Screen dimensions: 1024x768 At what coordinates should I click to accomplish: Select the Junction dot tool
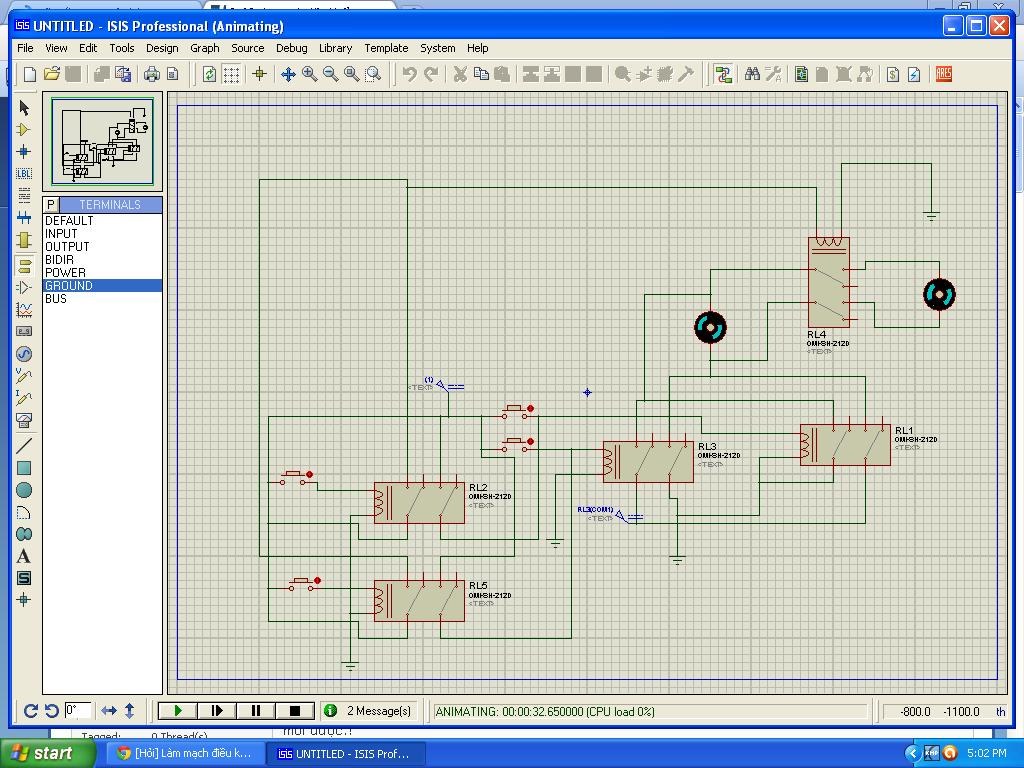pyautogui.click(x=24, y=152)
